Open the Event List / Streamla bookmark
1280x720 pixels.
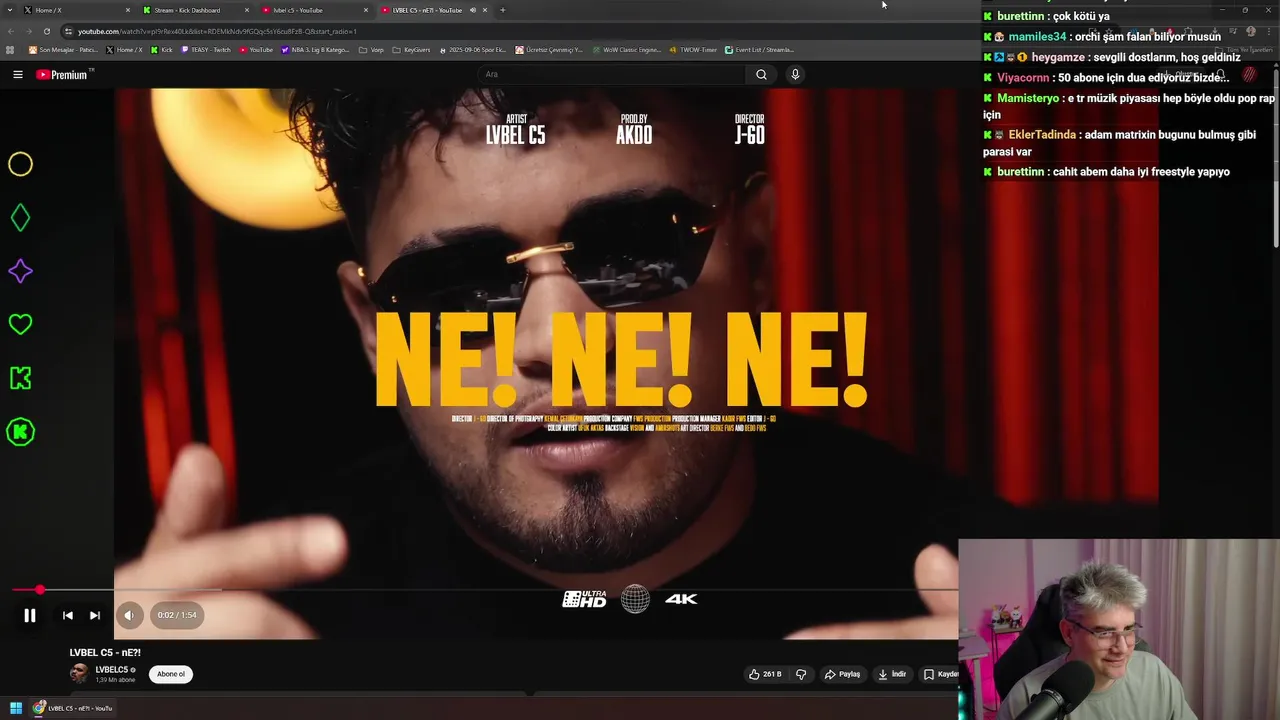click(x=759, y=50)
